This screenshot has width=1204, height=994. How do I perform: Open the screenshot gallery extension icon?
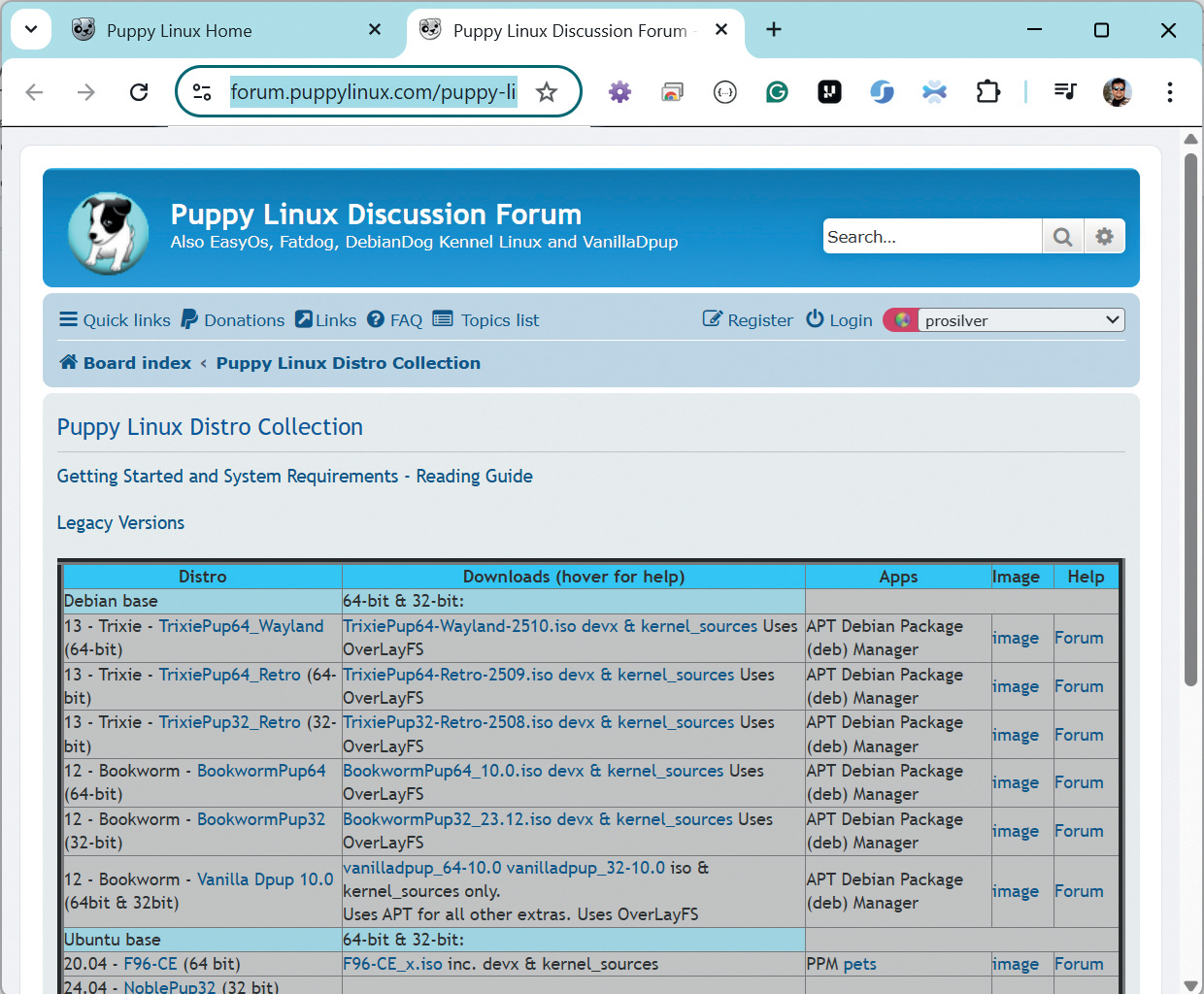coord(672,92)
